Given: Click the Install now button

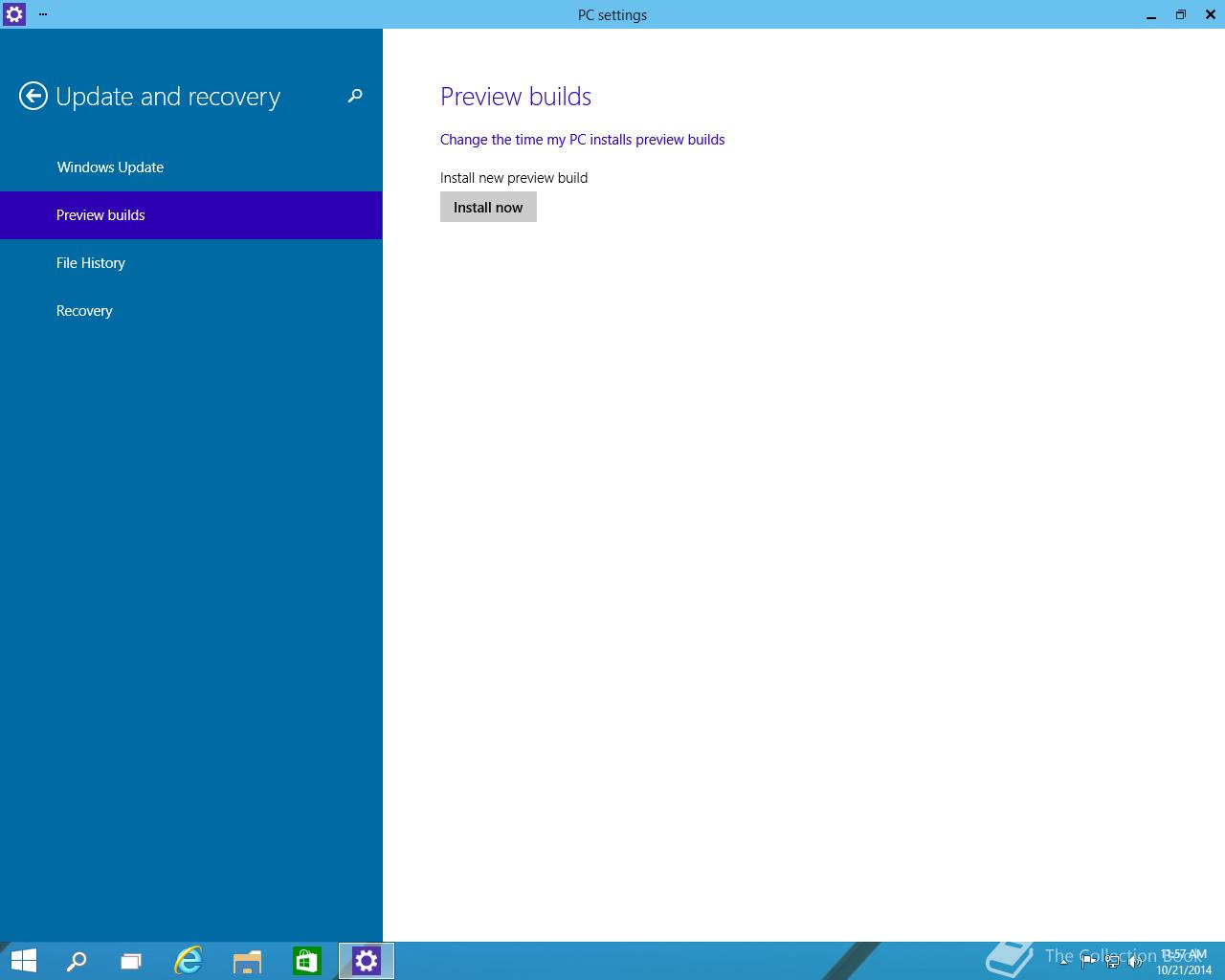Looking at the screenshot, I should click(x=488, y=207).
